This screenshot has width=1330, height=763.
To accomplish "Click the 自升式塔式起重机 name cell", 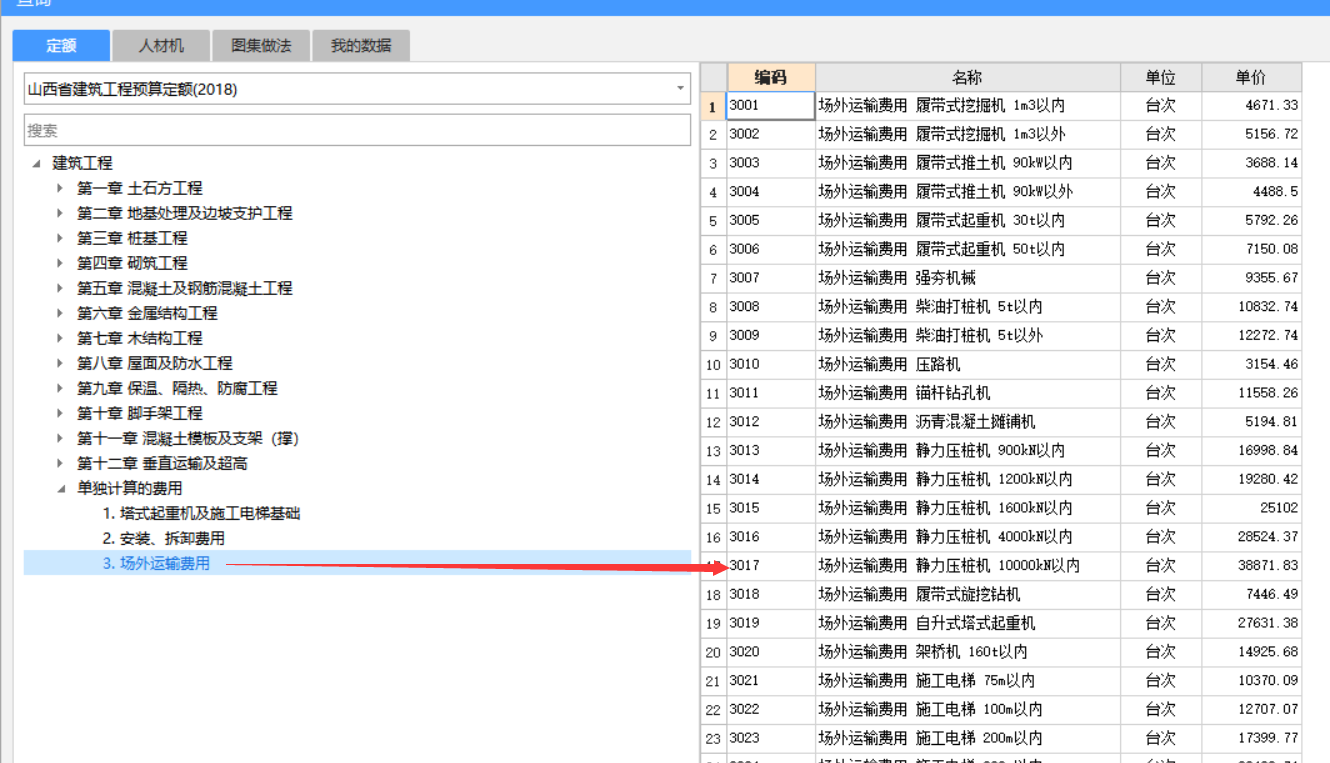I will point(967,623).
